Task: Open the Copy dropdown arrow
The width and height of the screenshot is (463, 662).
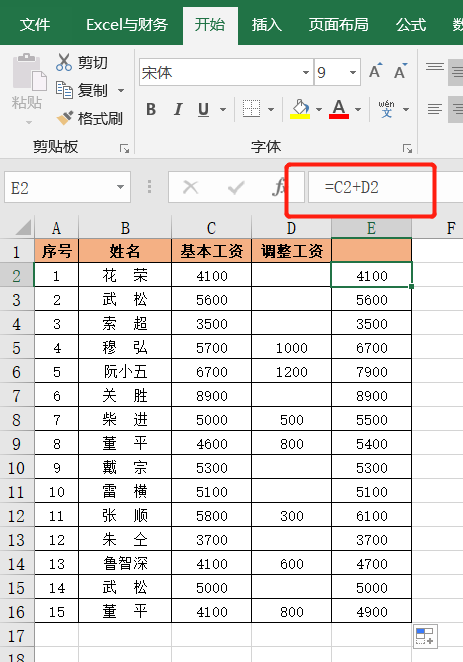Action: click(x=121, y=90)
